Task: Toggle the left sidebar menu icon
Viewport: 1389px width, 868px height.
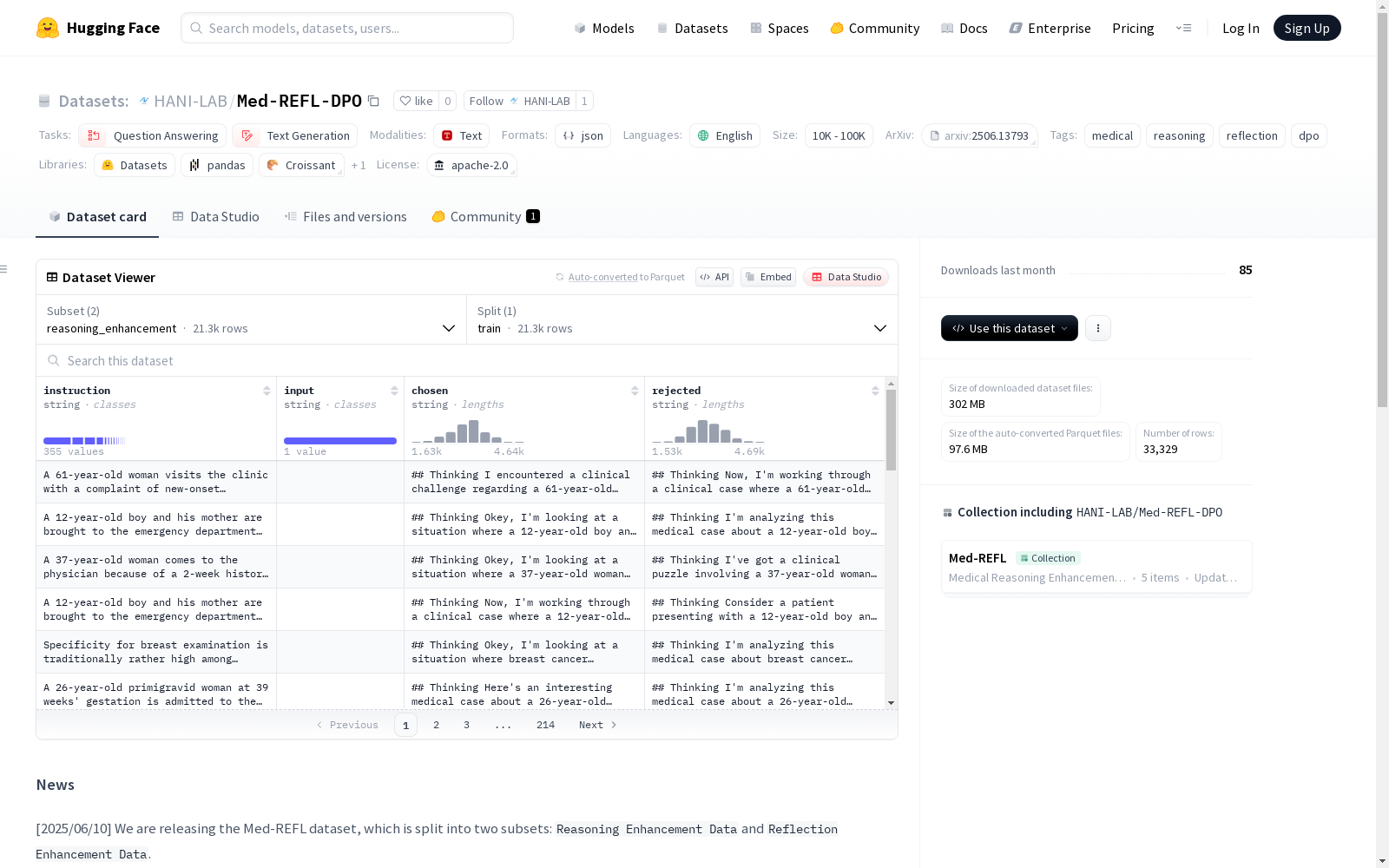Action: tap(3, 269)
